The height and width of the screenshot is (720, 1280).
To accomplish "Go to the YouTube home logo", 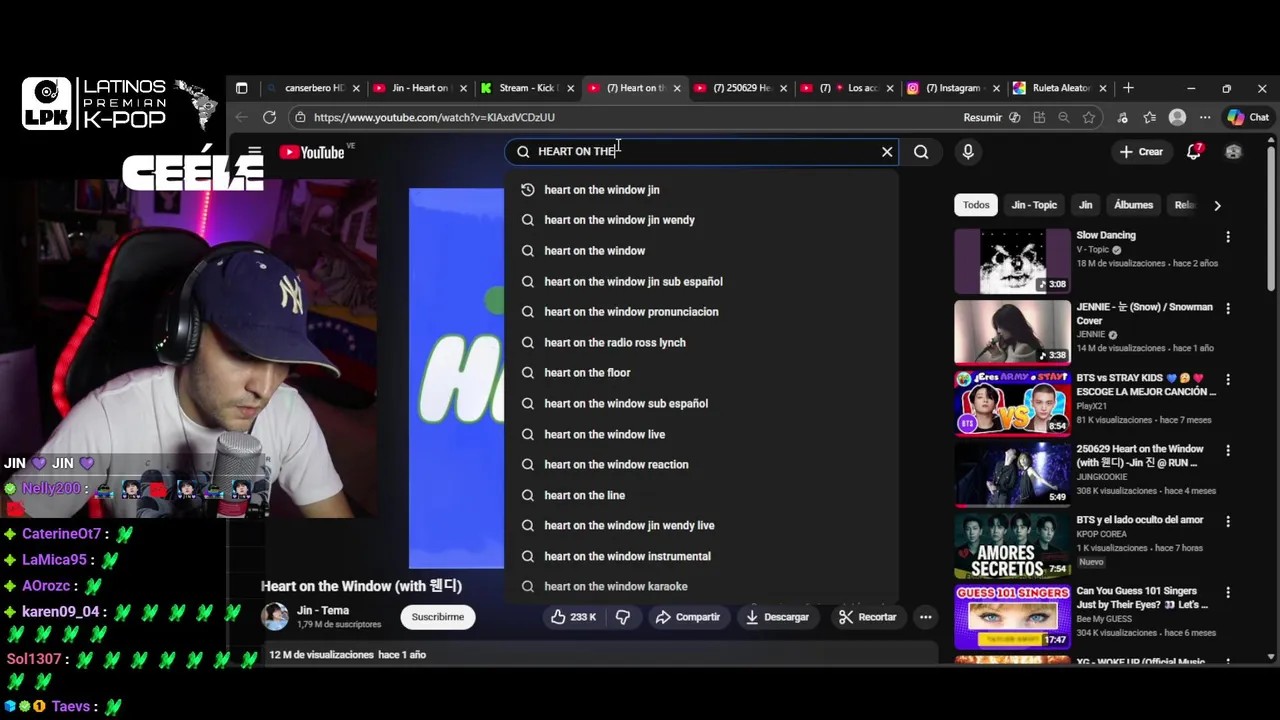I will click(312, 152).
